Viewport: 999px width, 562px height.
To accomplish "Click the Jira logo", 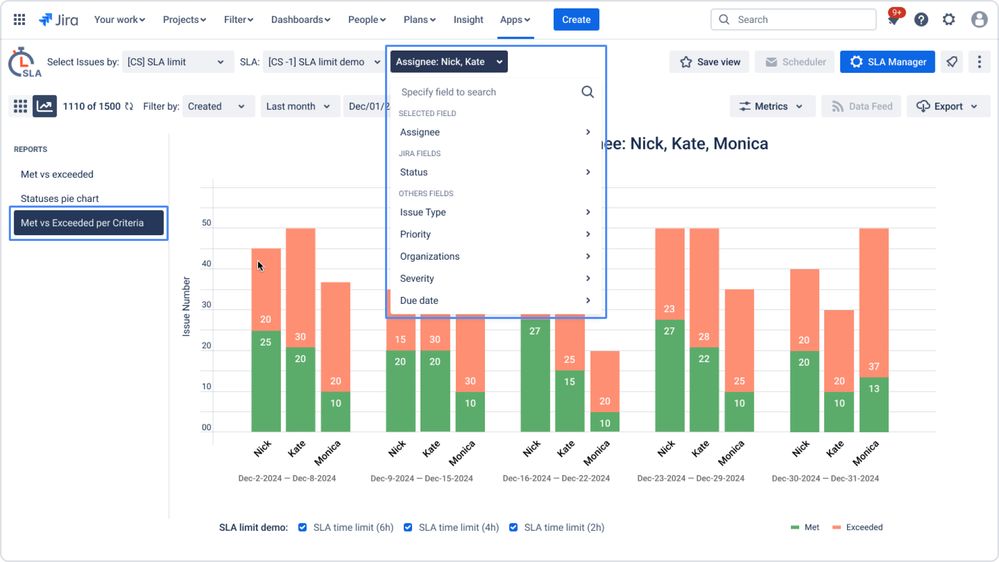I will 59,20.
